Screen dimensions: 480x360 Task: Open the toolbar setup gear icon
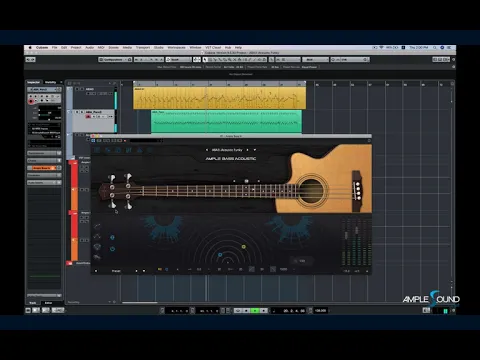453,60
